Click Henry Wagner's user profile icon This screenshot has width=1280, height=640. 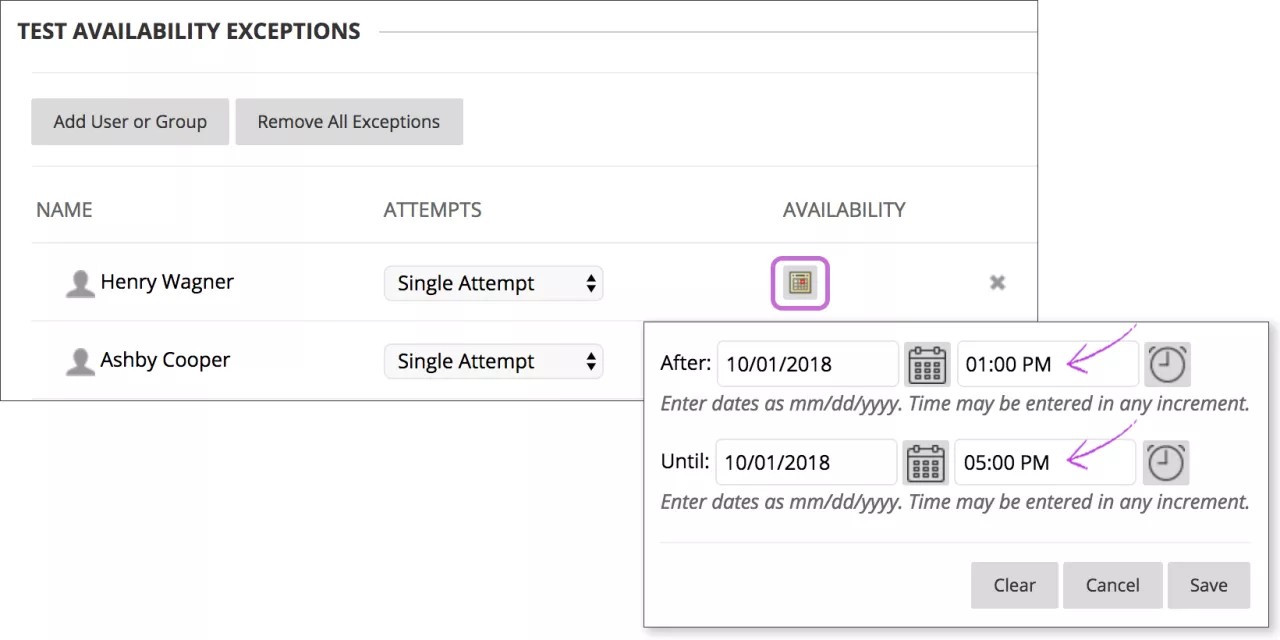tap(80, 283)
